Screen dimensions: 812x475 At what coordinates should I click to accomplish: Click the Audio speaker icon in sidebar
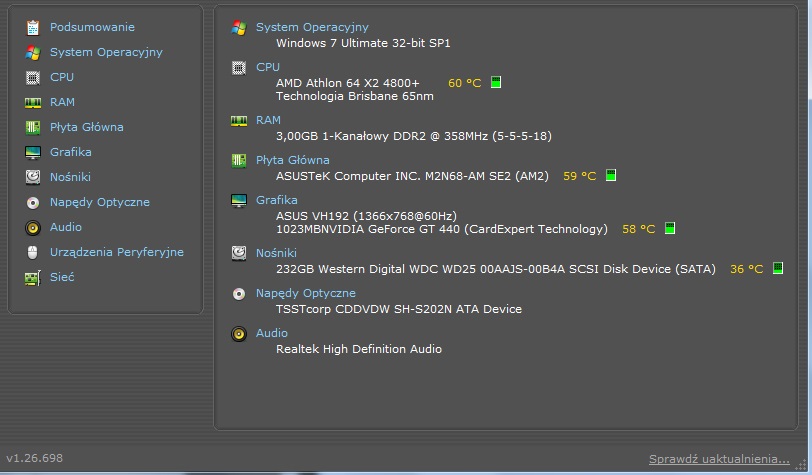tap(33, 227)
